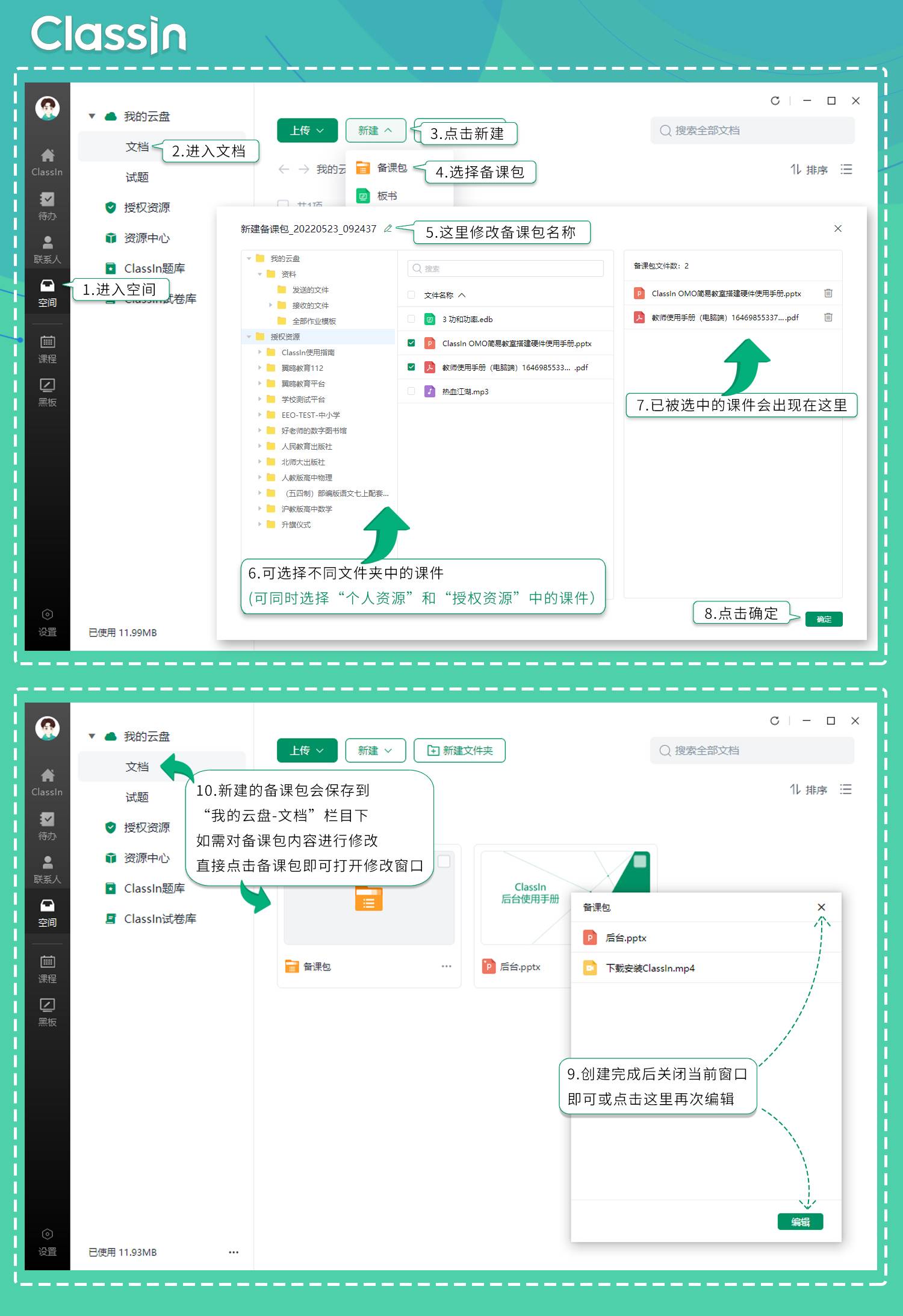903x1316 pixels.
Task: Click 排序 sort button in lower window
Action: coord(808,790)
